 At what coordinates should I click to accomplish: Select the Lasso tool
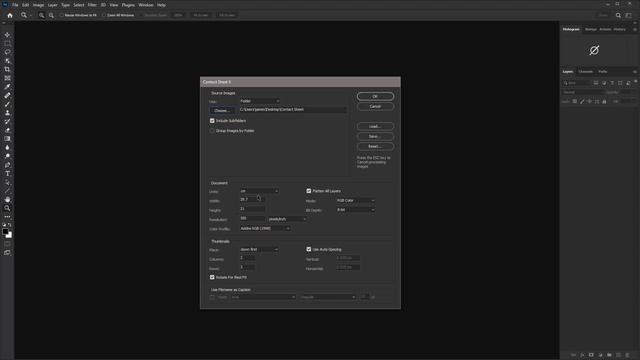pyautogui.click(x=7, y=52)
